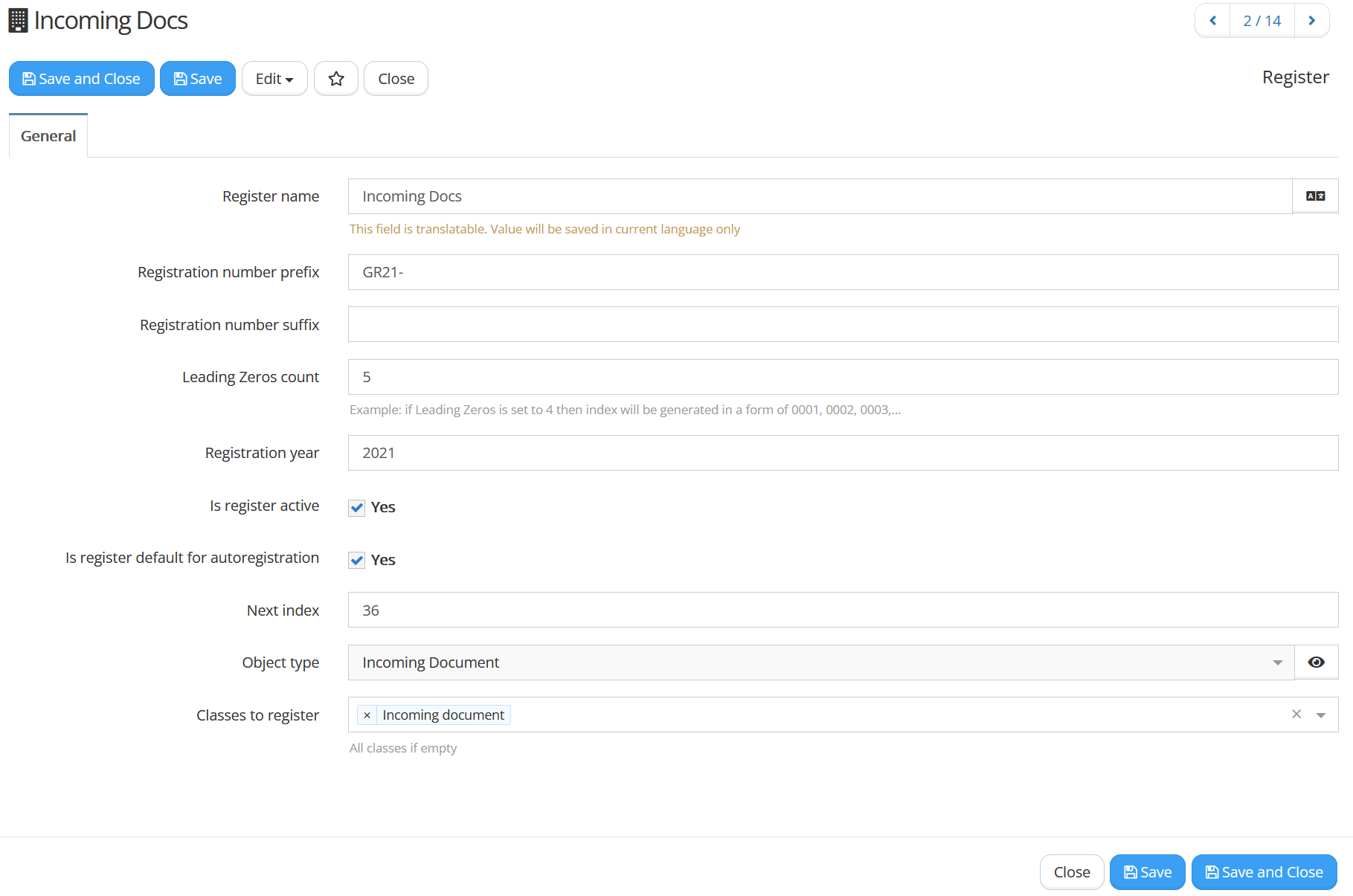This screenshot has height=896, width=1353.
Task: Clear Classes to register using the X icon
Action: (1296, 714)
